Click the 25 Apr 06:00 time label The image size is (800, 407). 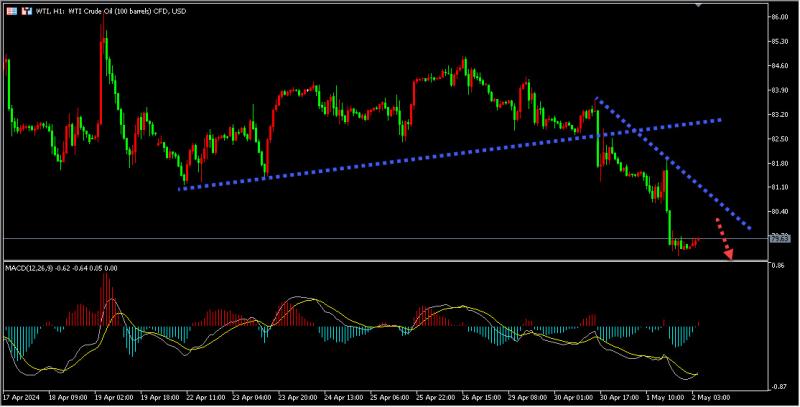tap(389, 397)
